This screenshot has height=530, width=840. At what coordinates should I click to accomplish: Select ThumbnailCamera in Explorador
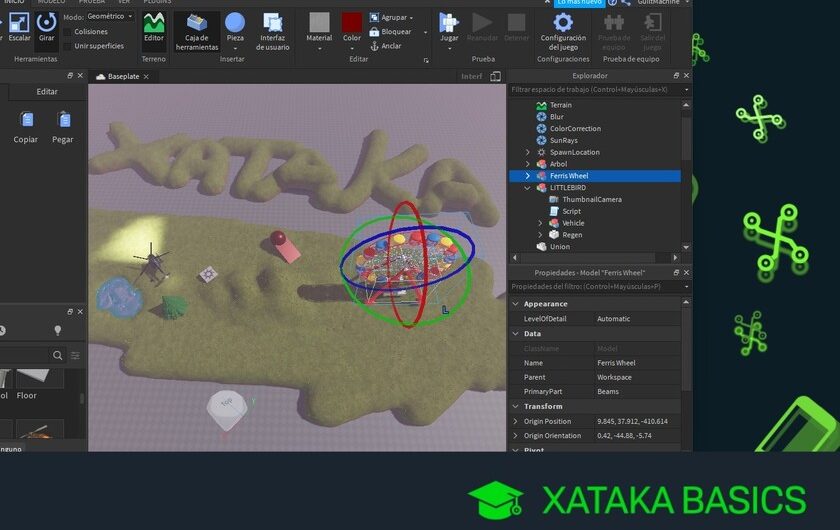coord(591,199)
